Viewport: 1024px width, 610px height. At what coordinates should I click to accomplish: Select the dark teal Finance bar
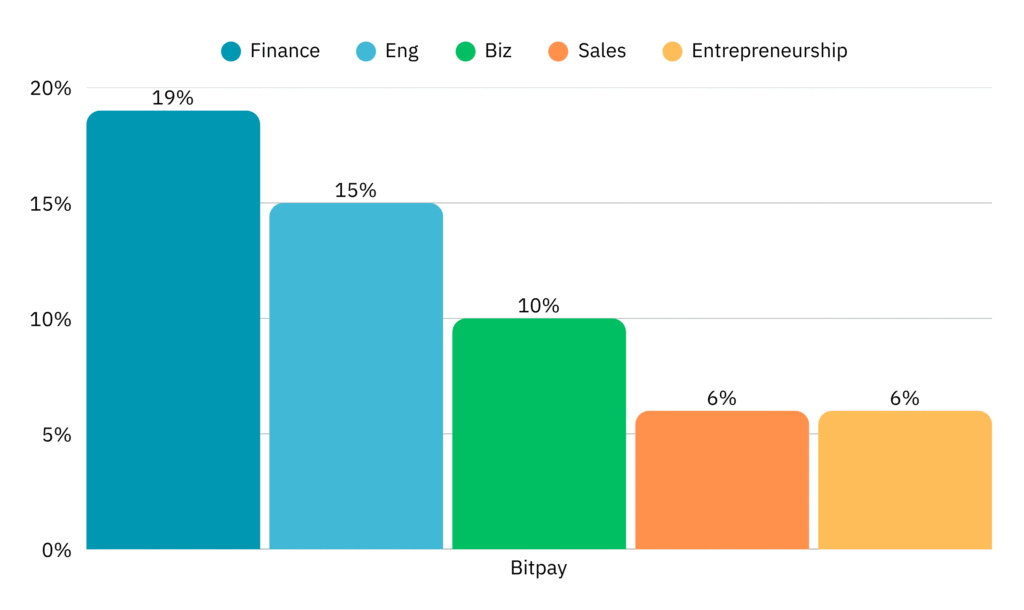point(173,330)
